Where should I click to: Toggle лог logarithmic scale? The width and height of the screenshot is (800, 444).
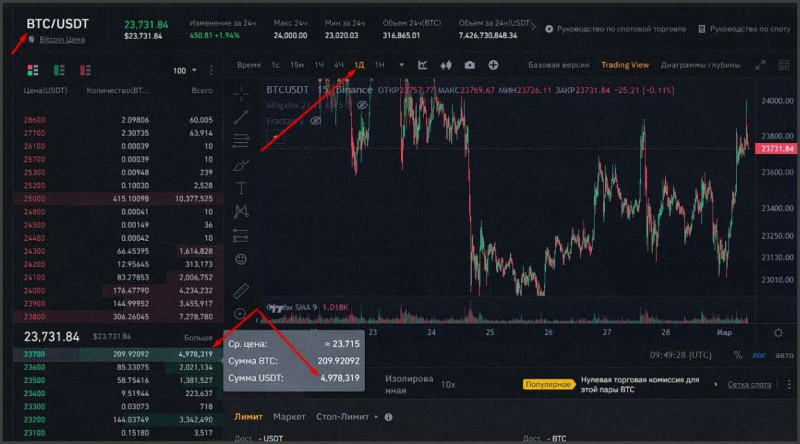[759, 355]
